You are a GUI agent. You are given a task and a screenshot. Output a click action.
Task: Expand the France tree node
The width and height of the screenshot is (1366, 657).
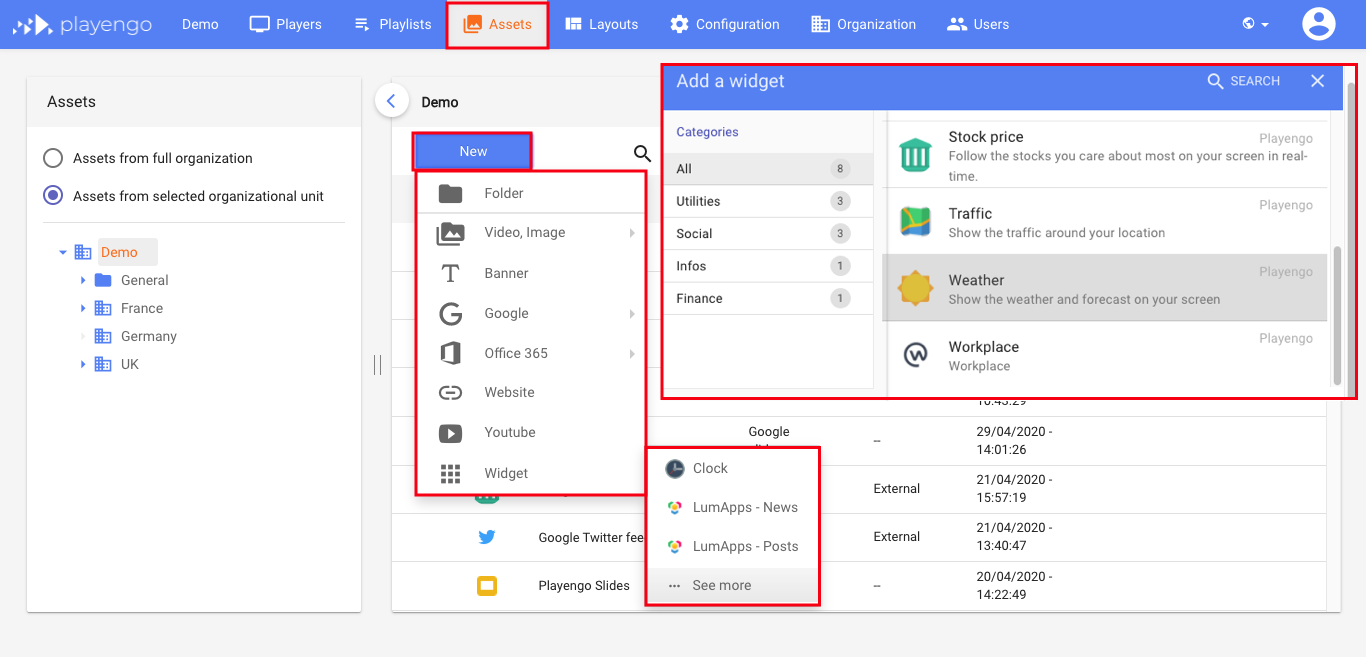click(83, 308)
